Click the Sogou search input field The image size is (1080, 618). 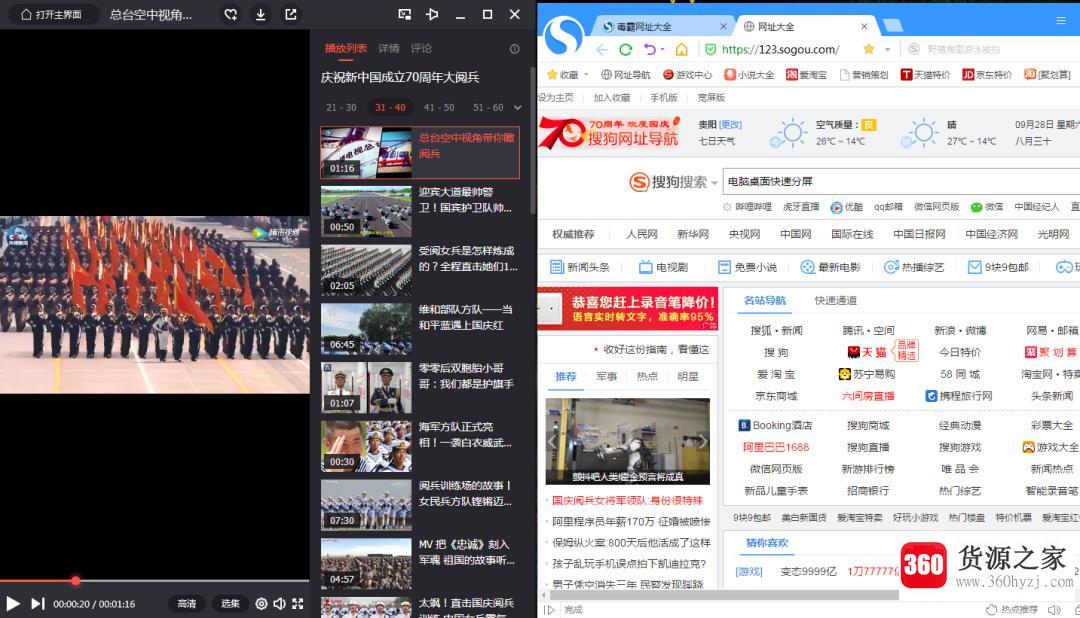pos(901,181)
